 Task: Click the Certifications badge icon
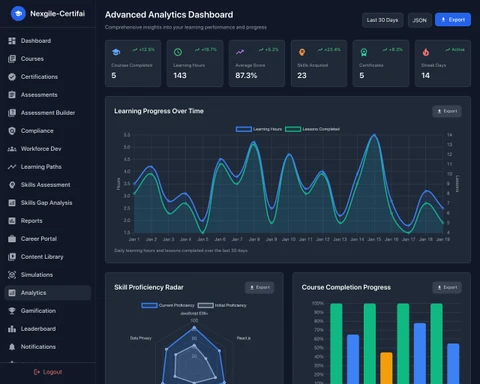click(x=12, y=77)
